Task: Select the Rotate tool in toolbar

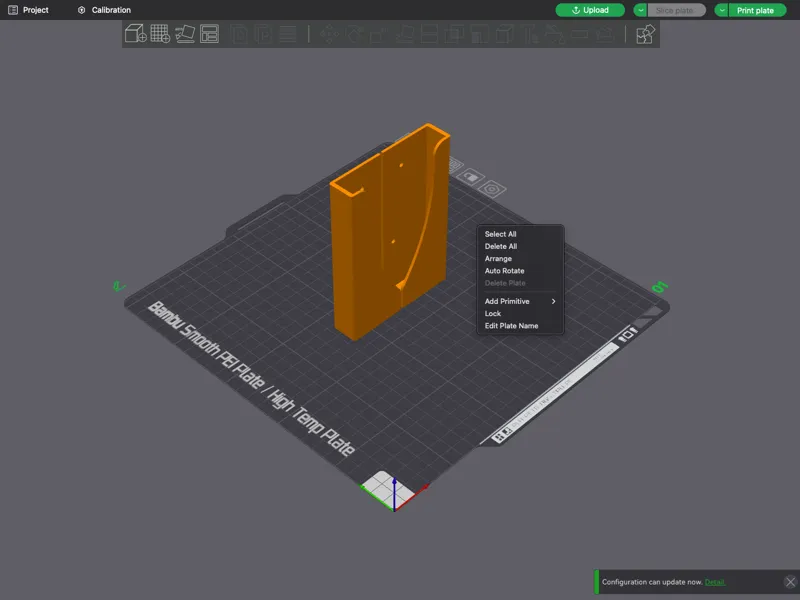Action: [x=354, y=34]
